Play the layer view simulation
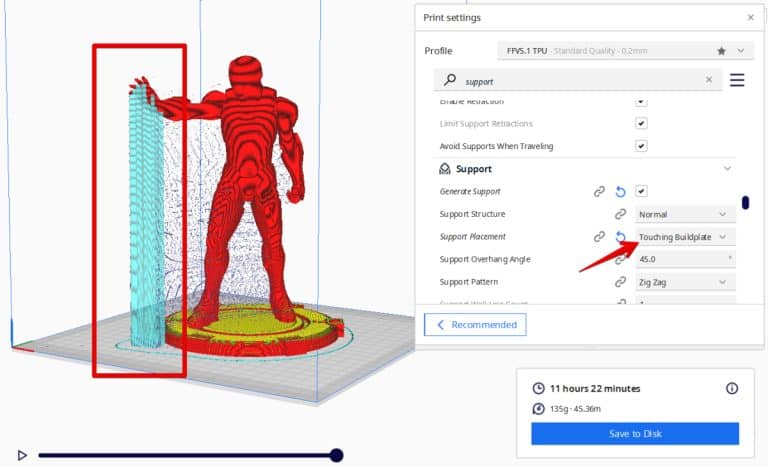 pos(22,455)
